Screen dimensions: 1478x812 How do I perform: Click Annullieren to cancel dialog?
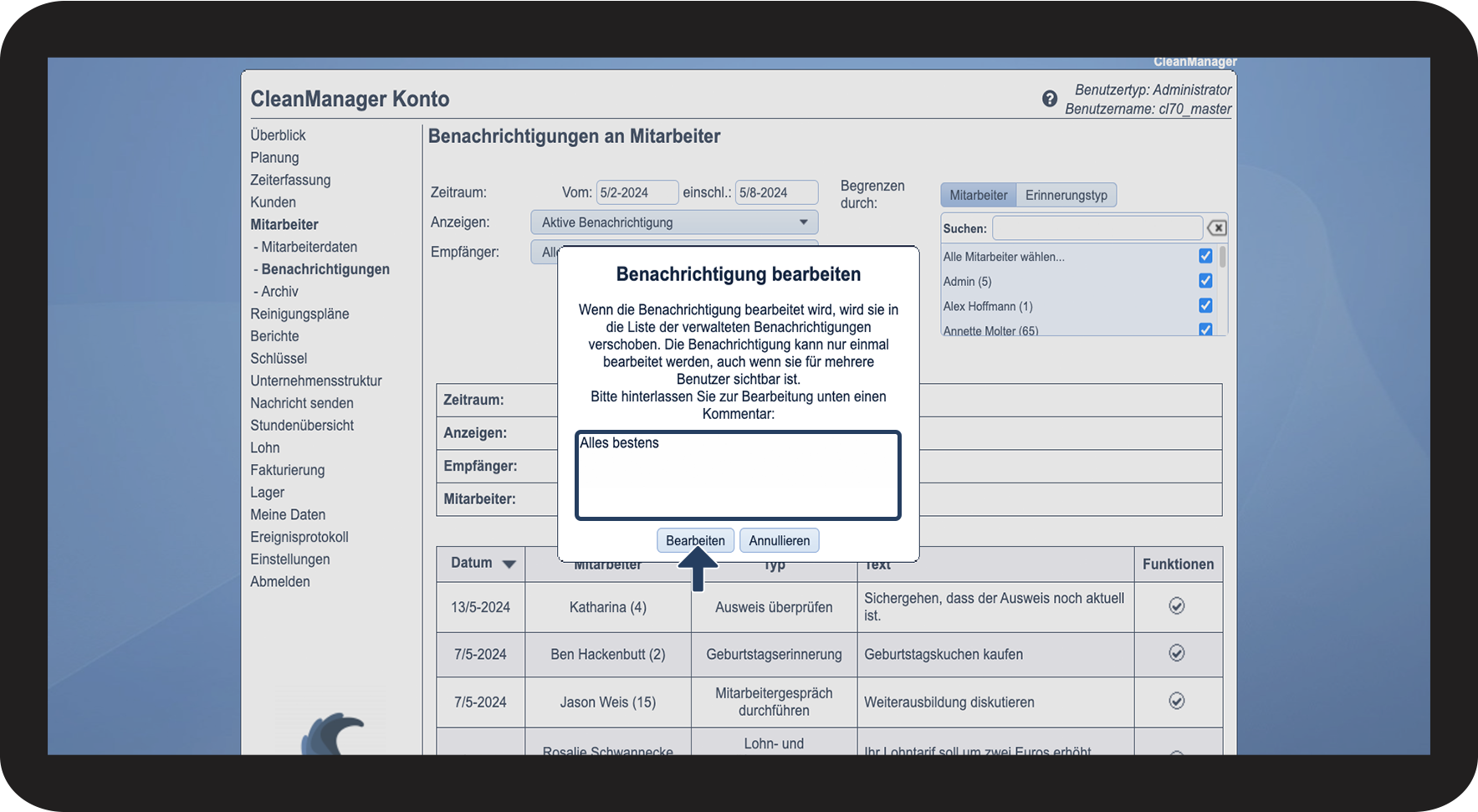coord(779,541)
